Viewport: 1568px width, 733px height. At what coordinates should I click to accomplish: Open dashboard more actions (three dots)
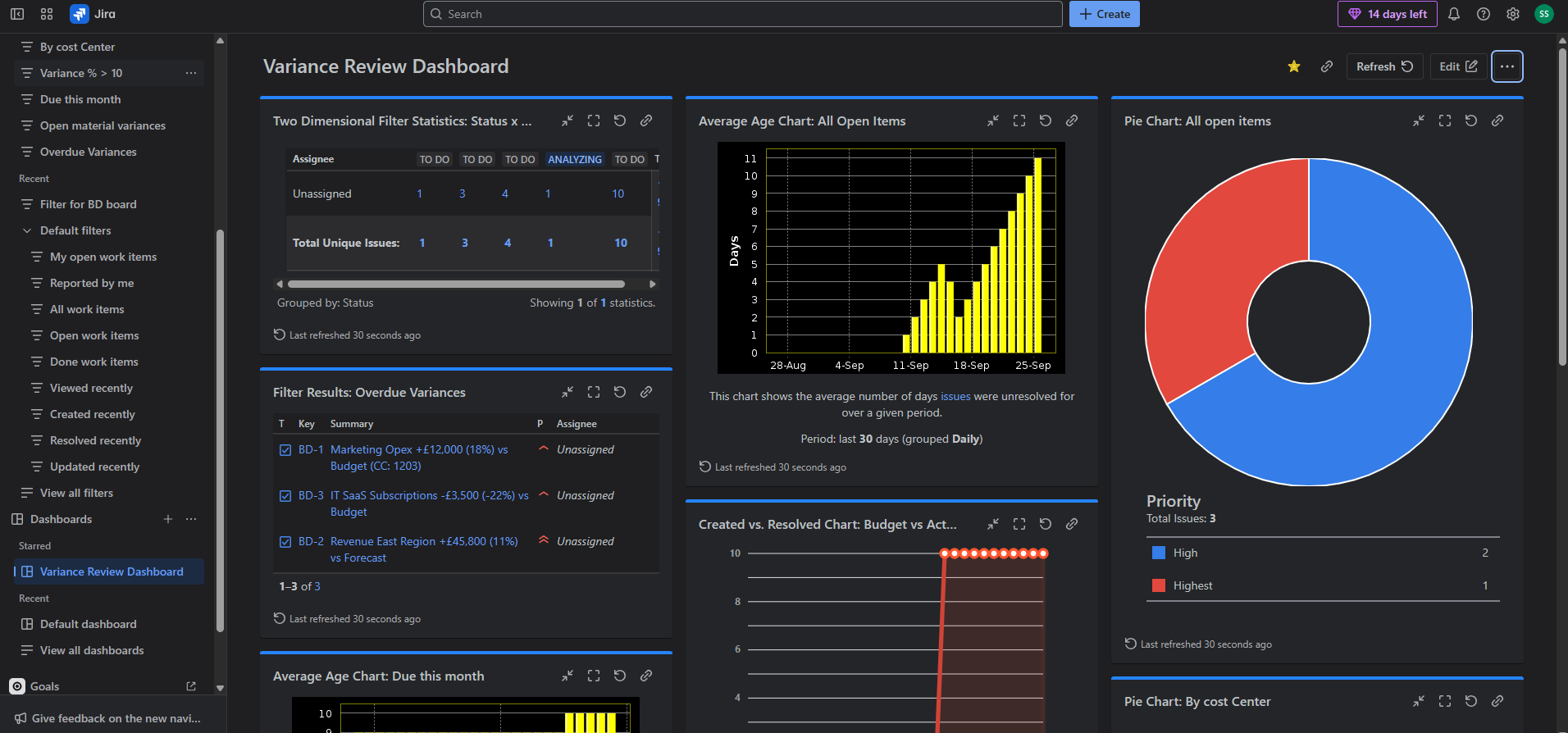[x=1507, y=66]
